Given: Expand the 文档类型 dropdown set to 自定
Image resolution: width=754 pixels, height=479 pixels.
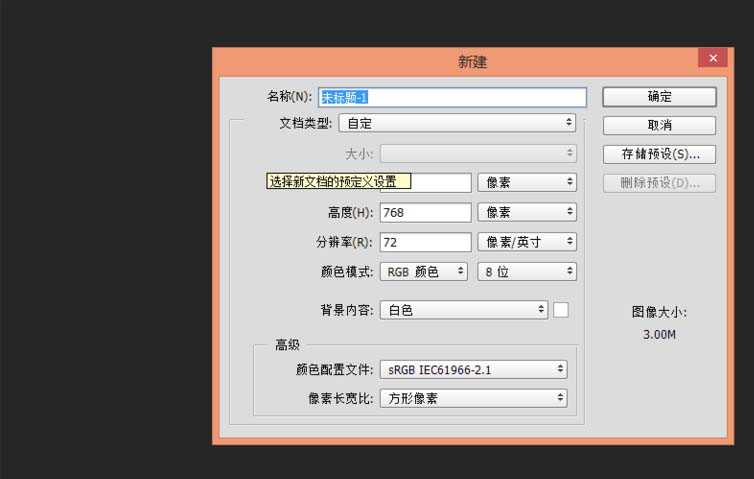Looking at the screenshot, I should pyautogui.click(x=458, y=124).
